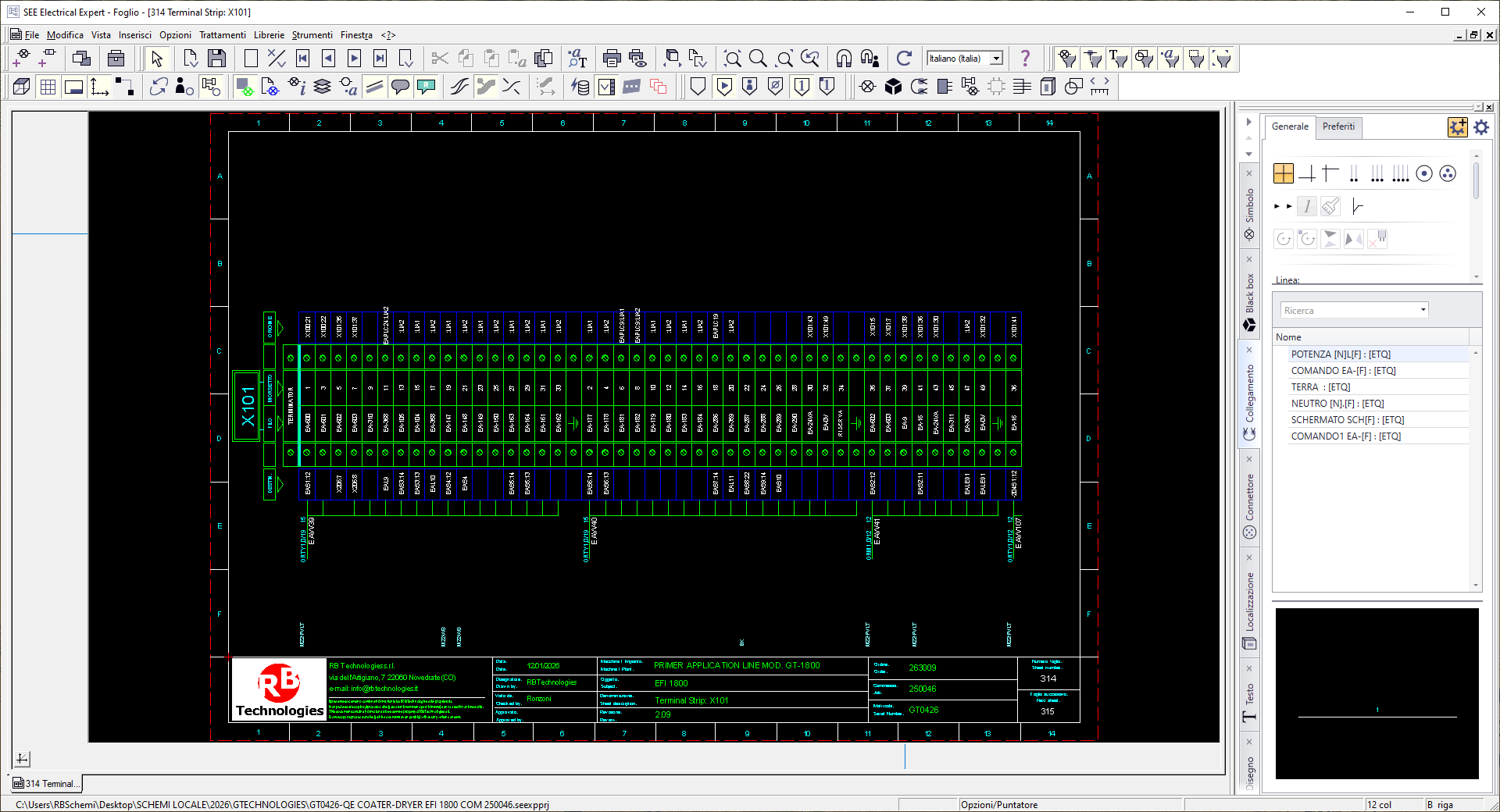Click the 314 Terminal sheet tab
The width and height of the screenshot is (1500, 812).
47,783
